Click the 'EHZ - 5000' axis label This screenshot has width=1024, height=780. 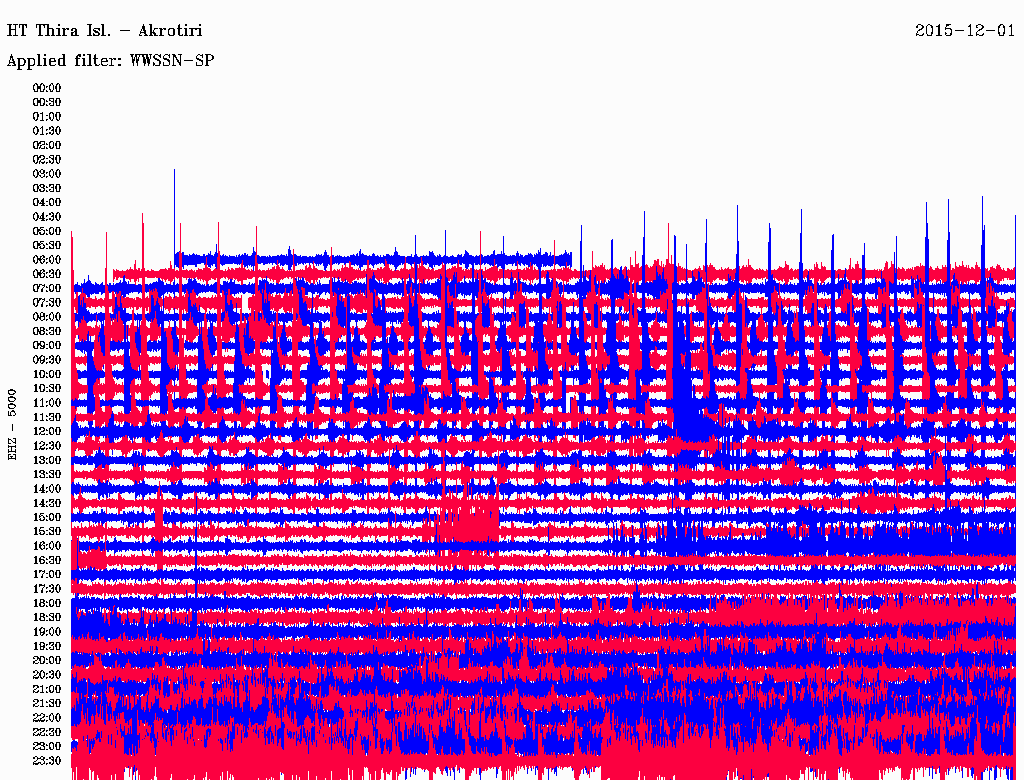coord(12,425)
